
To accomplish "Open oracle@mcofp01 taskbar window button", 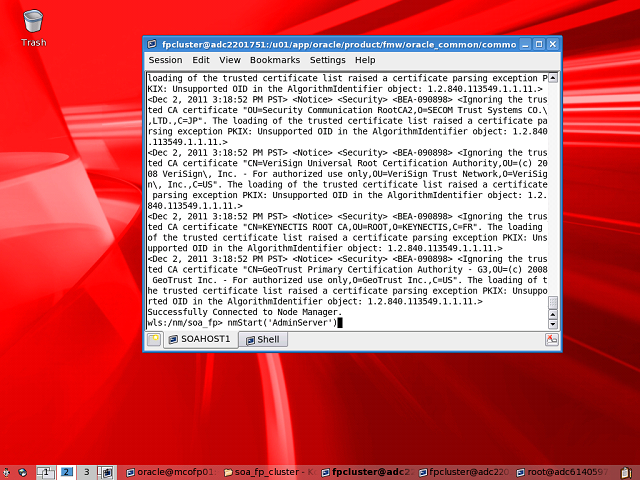I will pos(168,471).
